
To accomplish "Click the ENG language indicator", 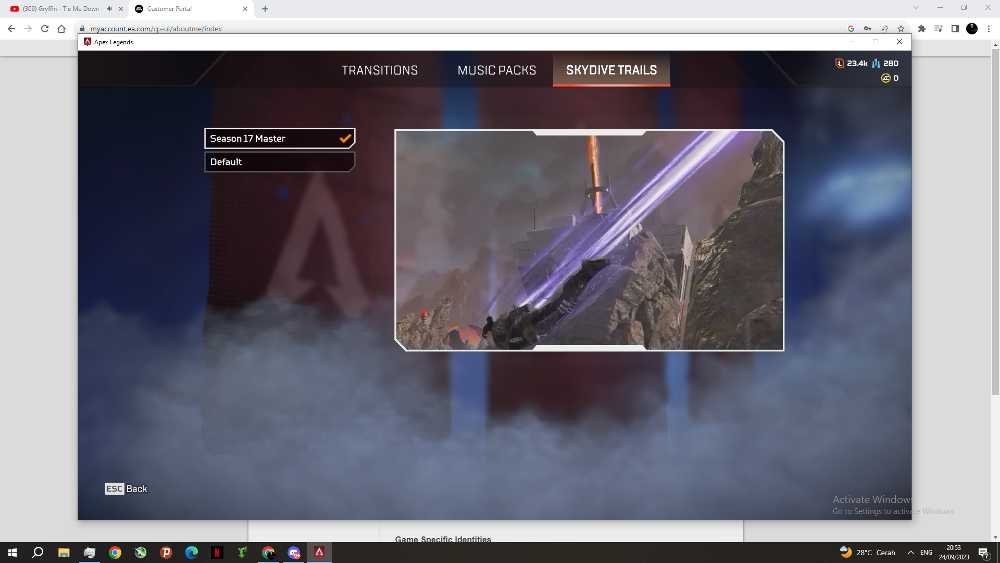I will [x=926, y=553].
